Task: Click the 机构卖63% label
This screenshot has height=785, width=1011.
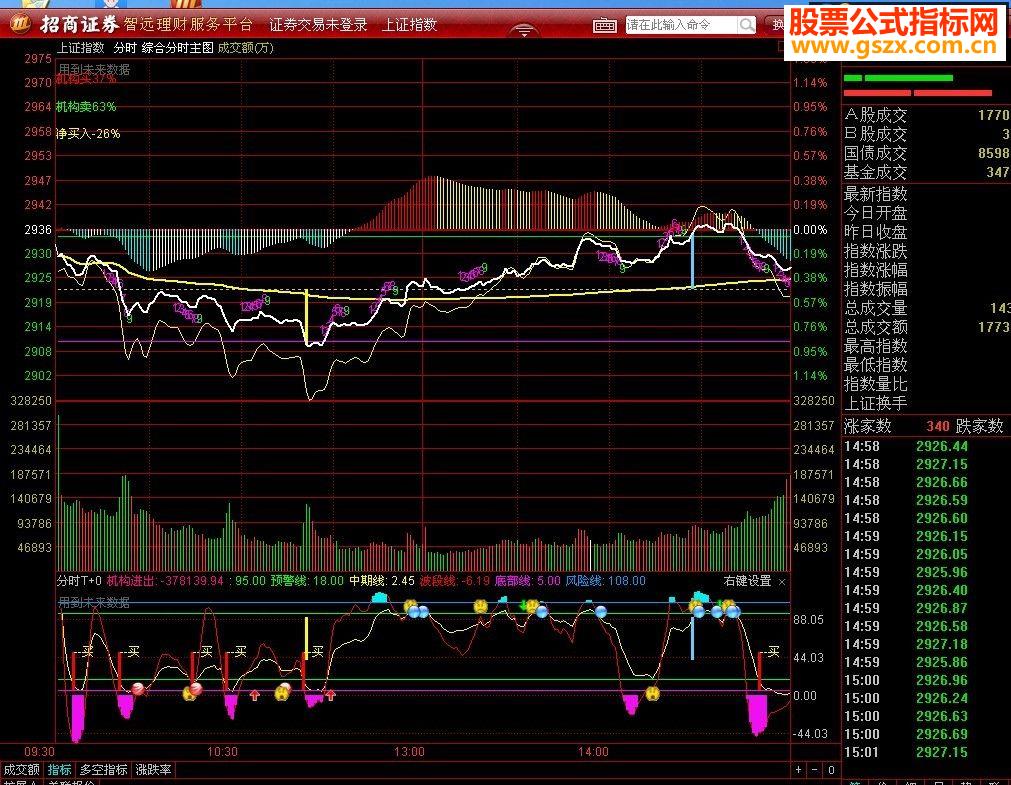Action: coord(86,107)
